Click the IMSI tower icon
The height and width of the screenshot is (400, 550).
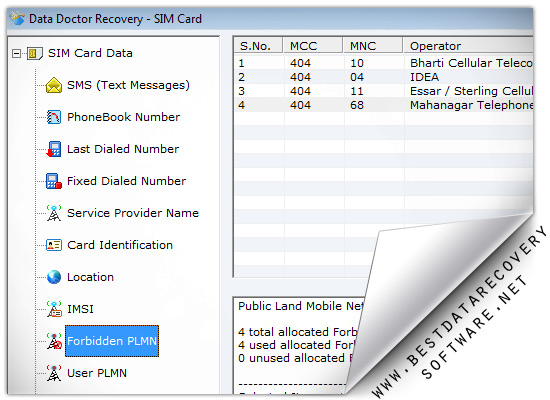click(x=54, y=309)
